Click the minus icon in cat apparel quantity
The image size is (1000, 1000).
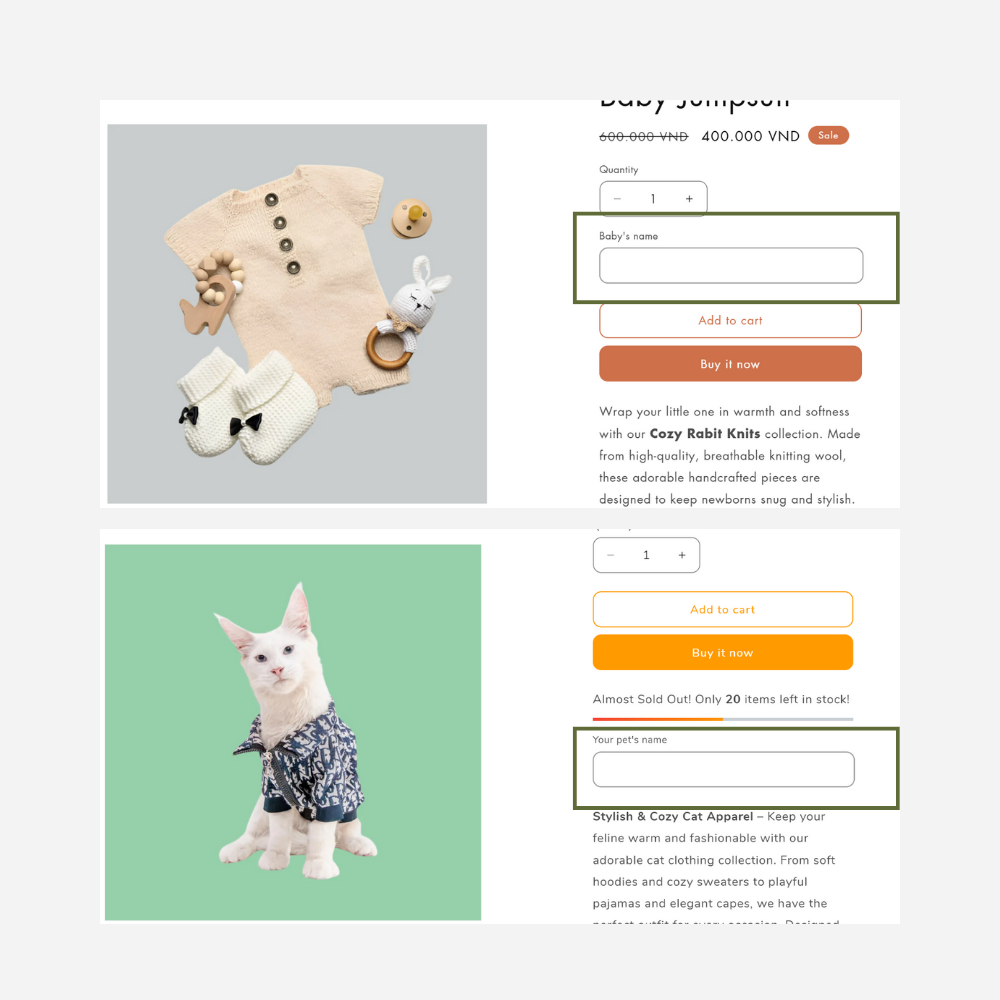[x=610, y=555]
